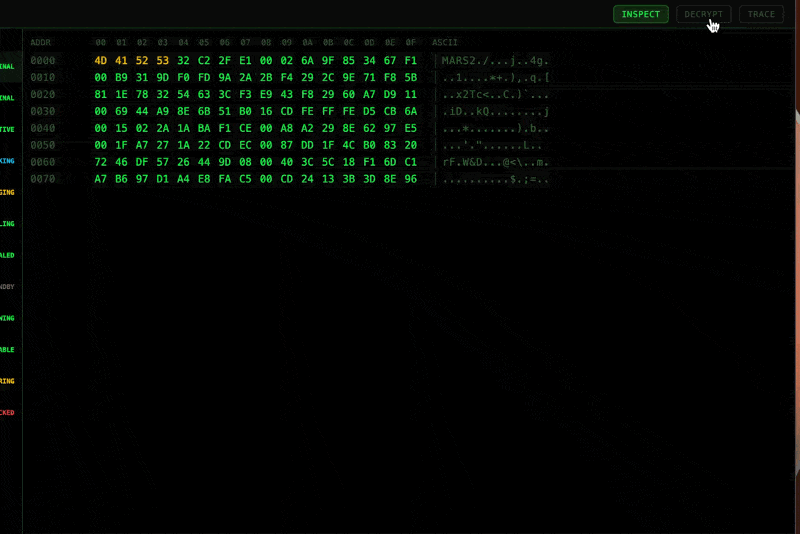
Task: Click ASCII text 'MARS2./...j..4g.'
Action: (x=495, y=61)
